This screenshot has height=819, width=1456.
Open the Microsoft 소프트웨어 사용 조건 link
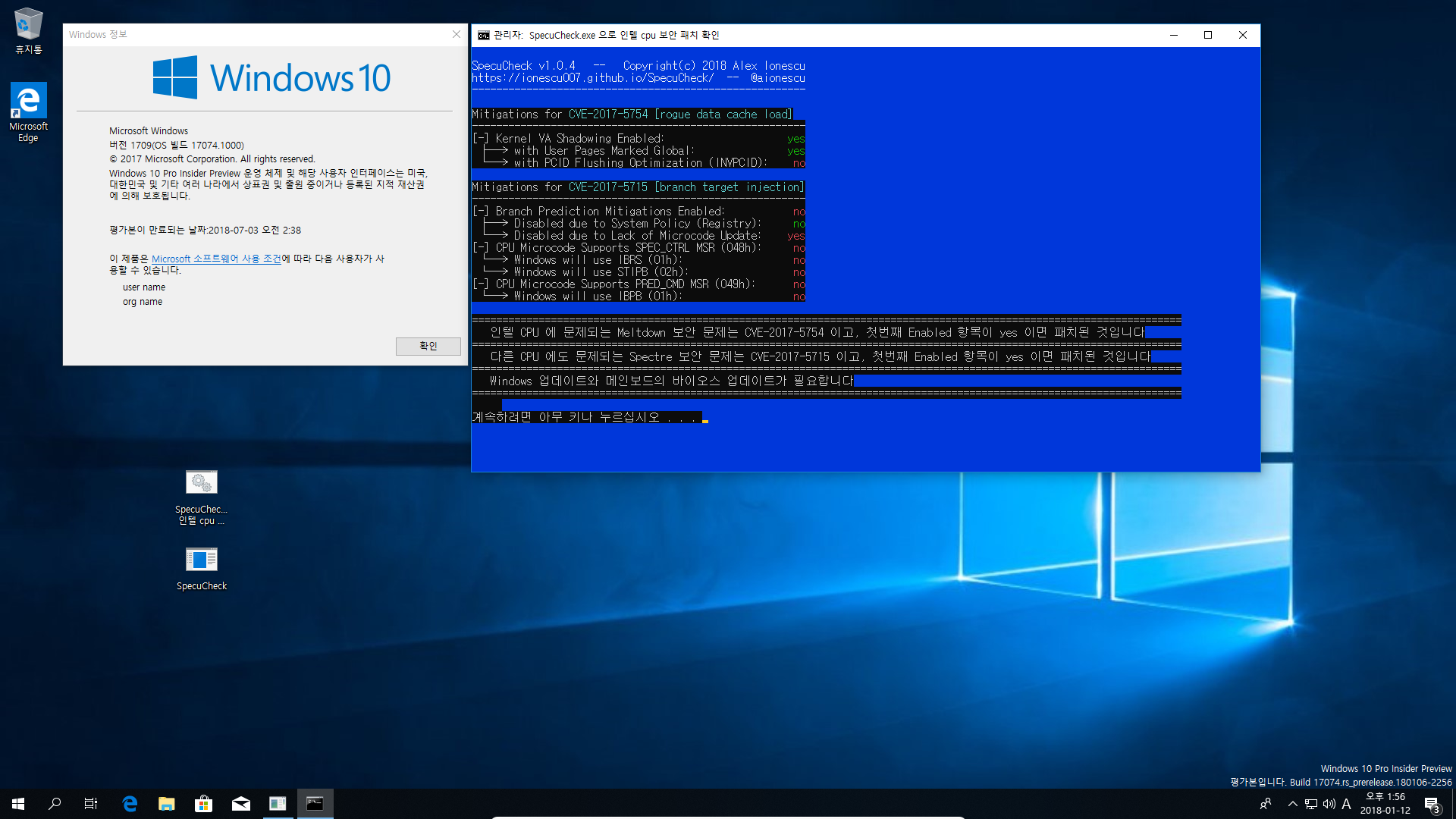click(x=216, y=259)
